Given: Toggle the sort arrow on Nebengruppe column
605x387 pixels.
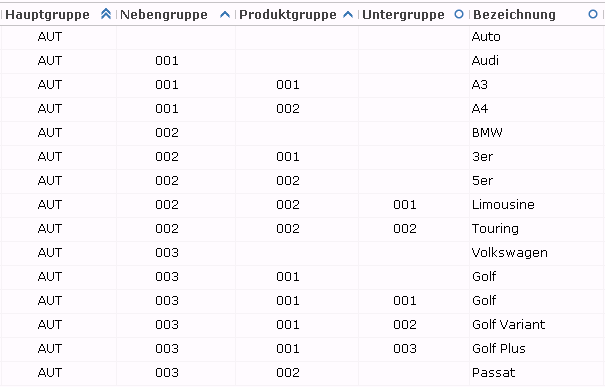Looking at the screenshot, I should [x=225, y=15].
